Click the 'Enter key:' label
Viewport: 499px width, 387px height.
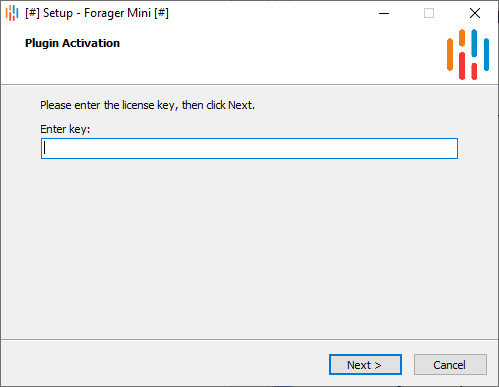point(65,129)
